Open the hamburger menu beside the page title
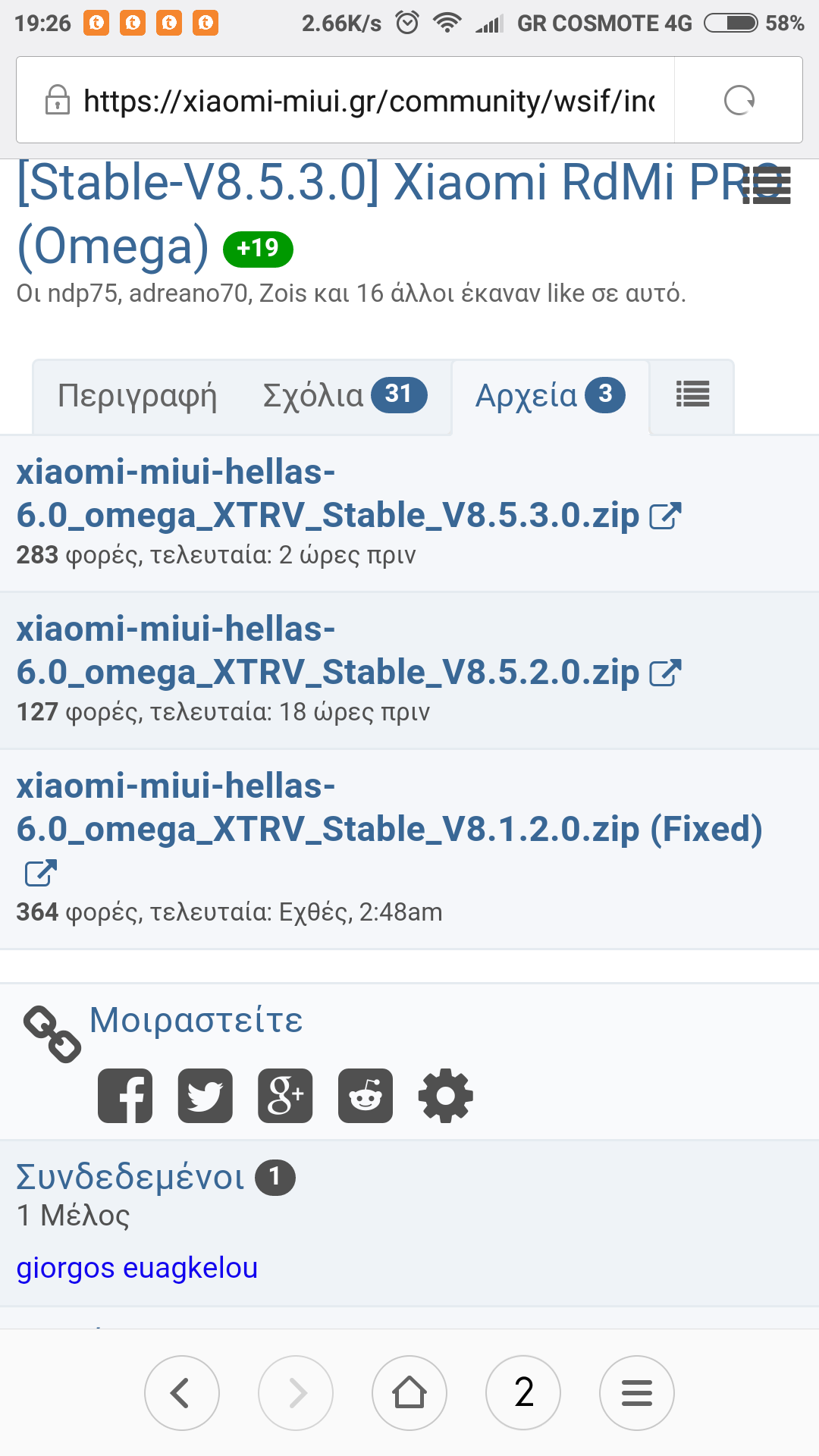The width and height of the screenshot is (819, 1456). [767, 184]
